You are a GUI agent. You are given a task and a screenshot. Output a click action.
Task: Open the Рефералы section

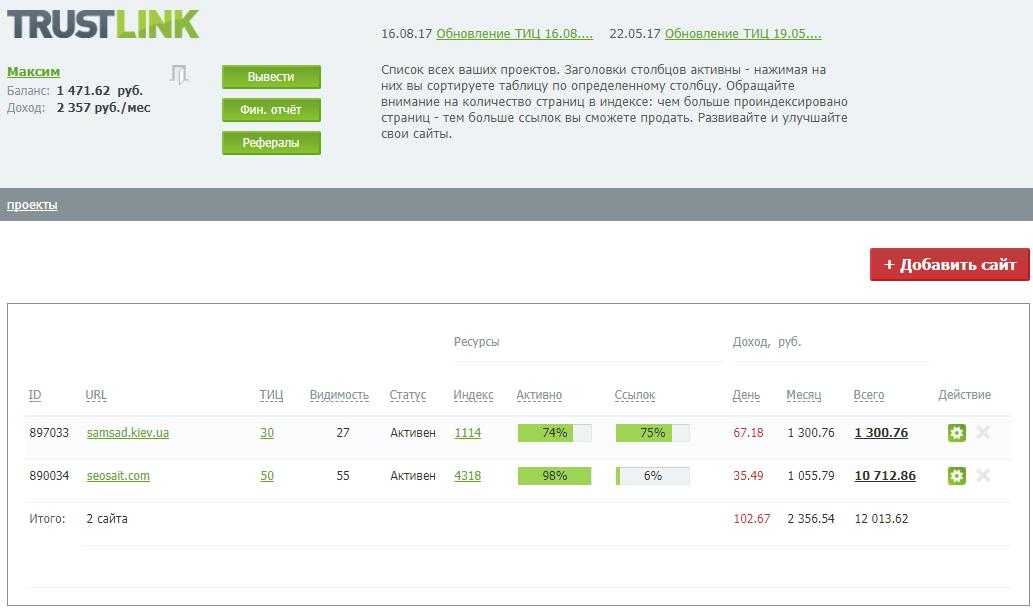(x=271, y=143)
